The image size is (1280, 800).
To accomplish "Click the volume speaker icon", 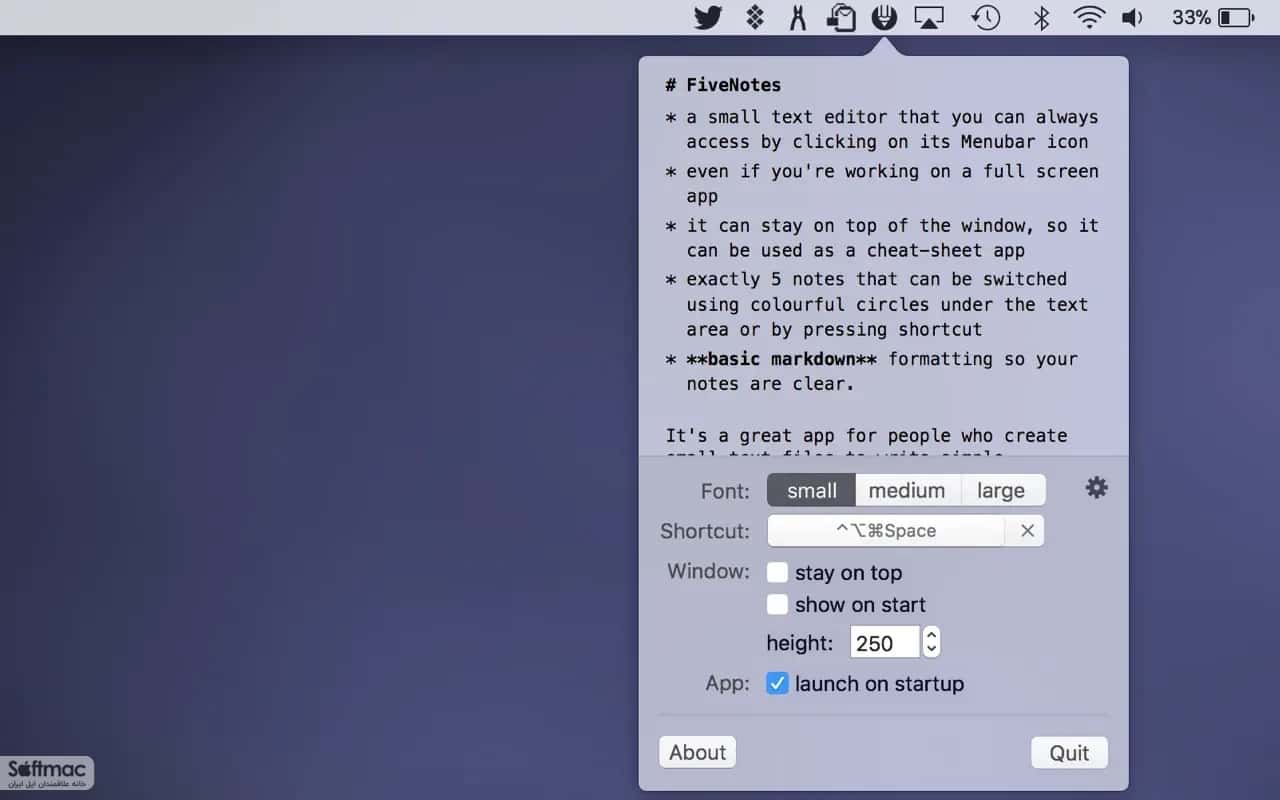I will pos(1132,17).
